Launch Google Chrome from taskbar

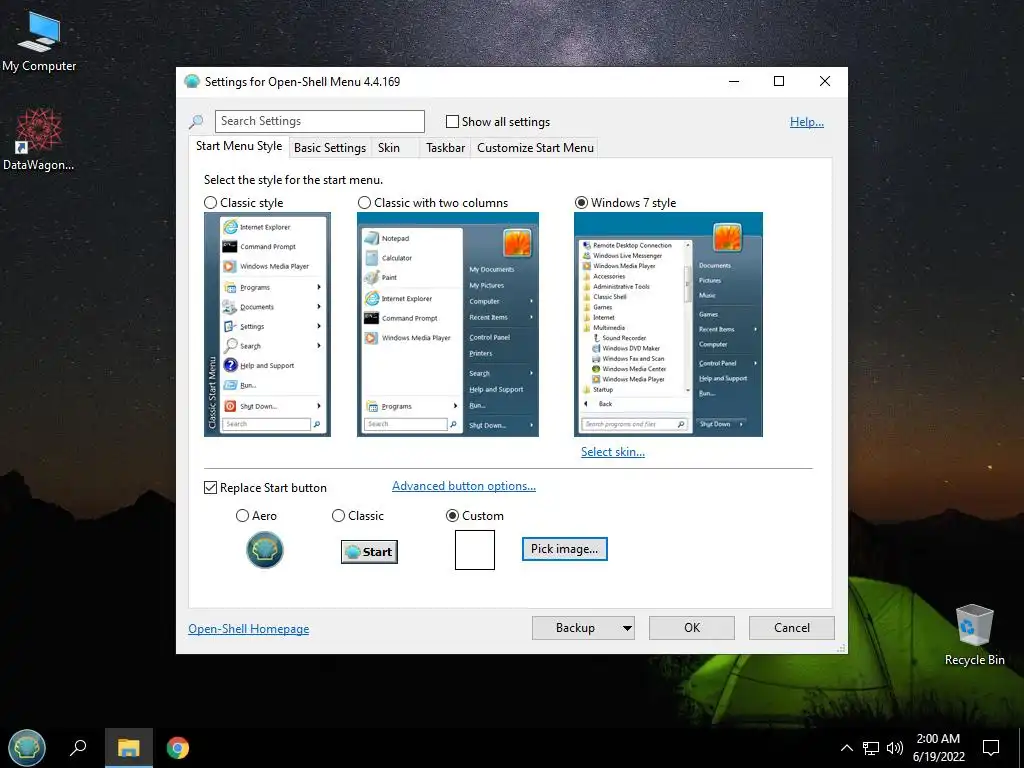coord(178,748)
